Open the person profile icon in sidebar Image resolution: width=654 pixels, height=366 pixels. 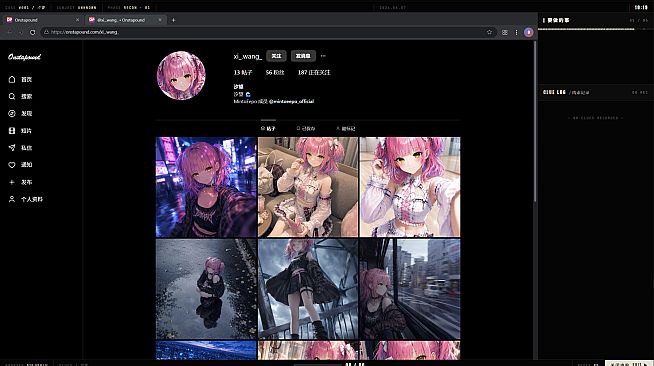12,199
